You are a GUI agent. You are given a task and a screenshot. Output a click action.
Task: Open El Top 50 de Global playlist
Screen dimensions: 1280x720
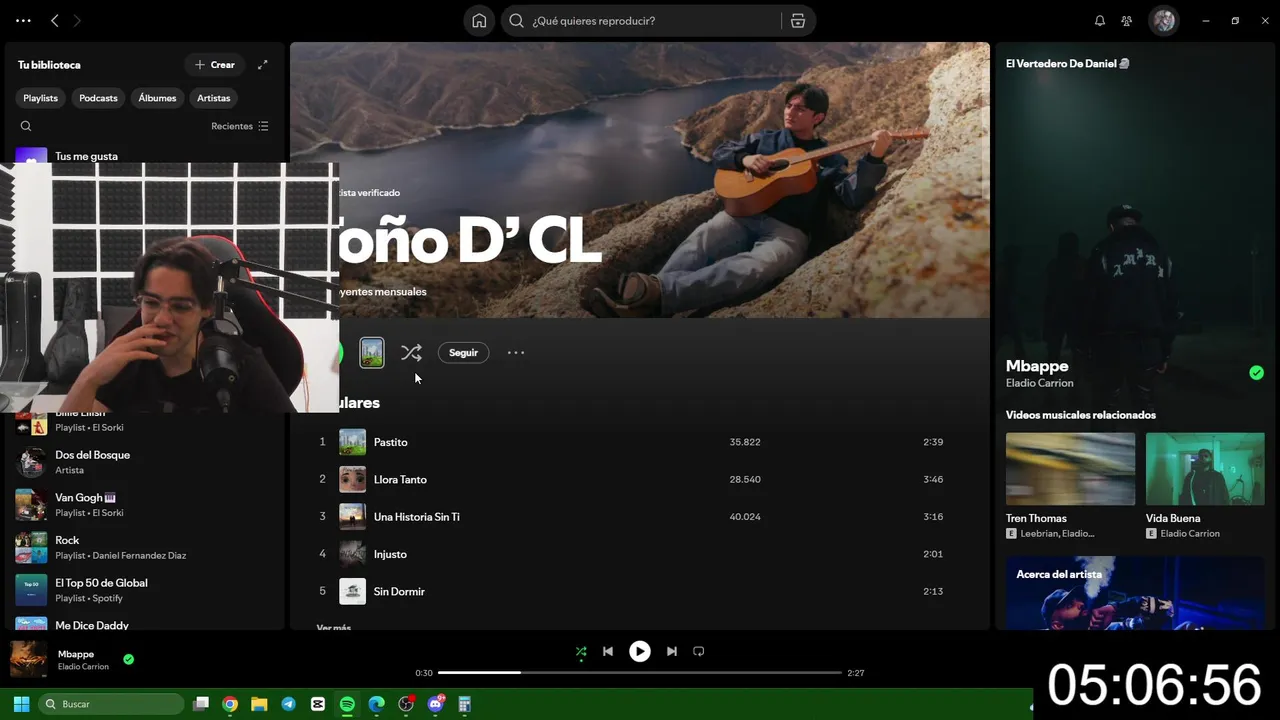(x=145, y=590)
